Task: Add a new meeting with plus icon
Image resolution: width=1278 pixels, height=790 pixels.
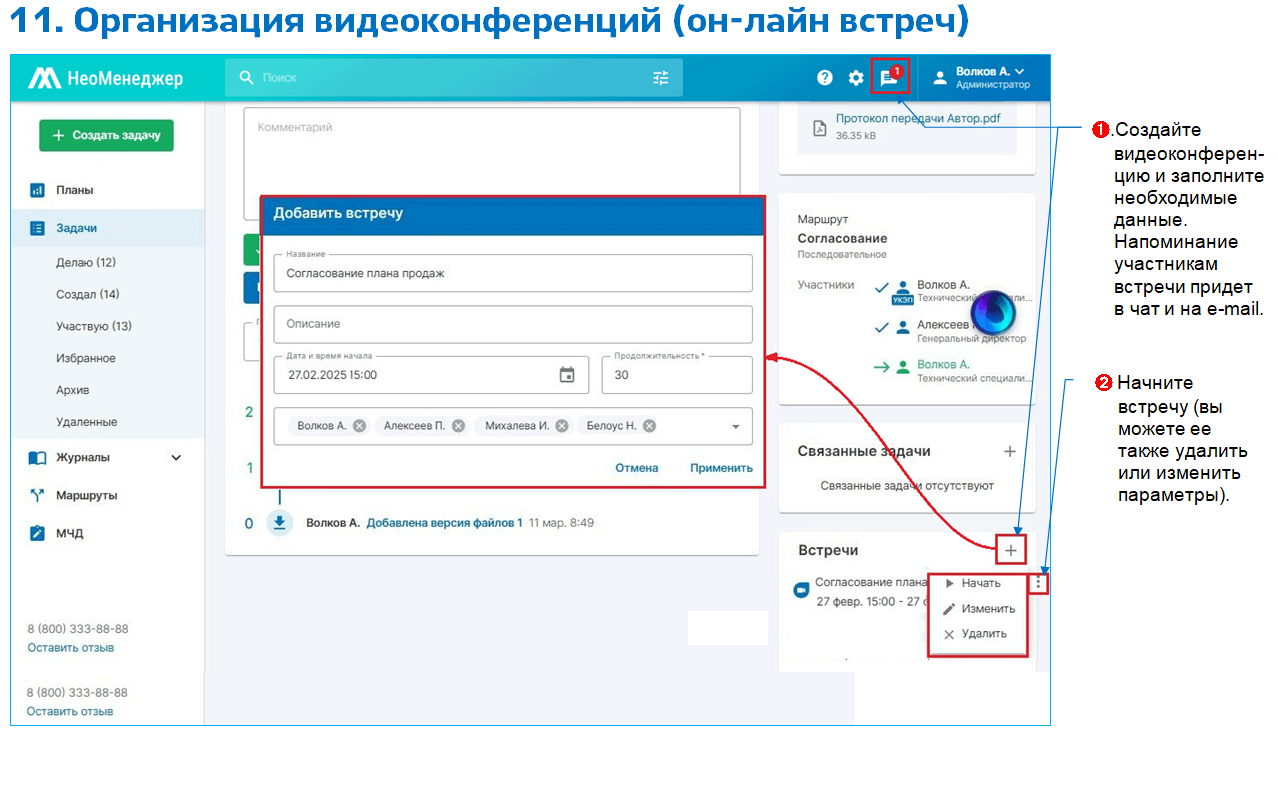Action: (x=1011, y=549)
